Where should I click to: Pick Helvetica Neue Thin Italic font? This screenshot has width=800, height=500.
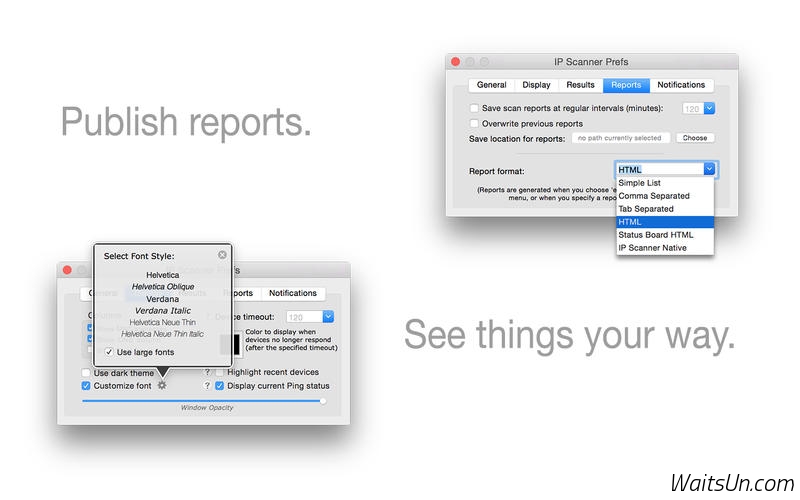coord(163,334)
